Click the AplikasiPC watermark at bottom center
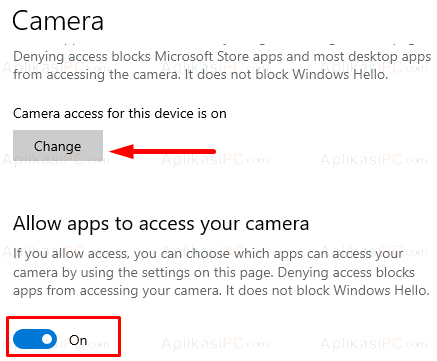 click(x=215, y=343)
